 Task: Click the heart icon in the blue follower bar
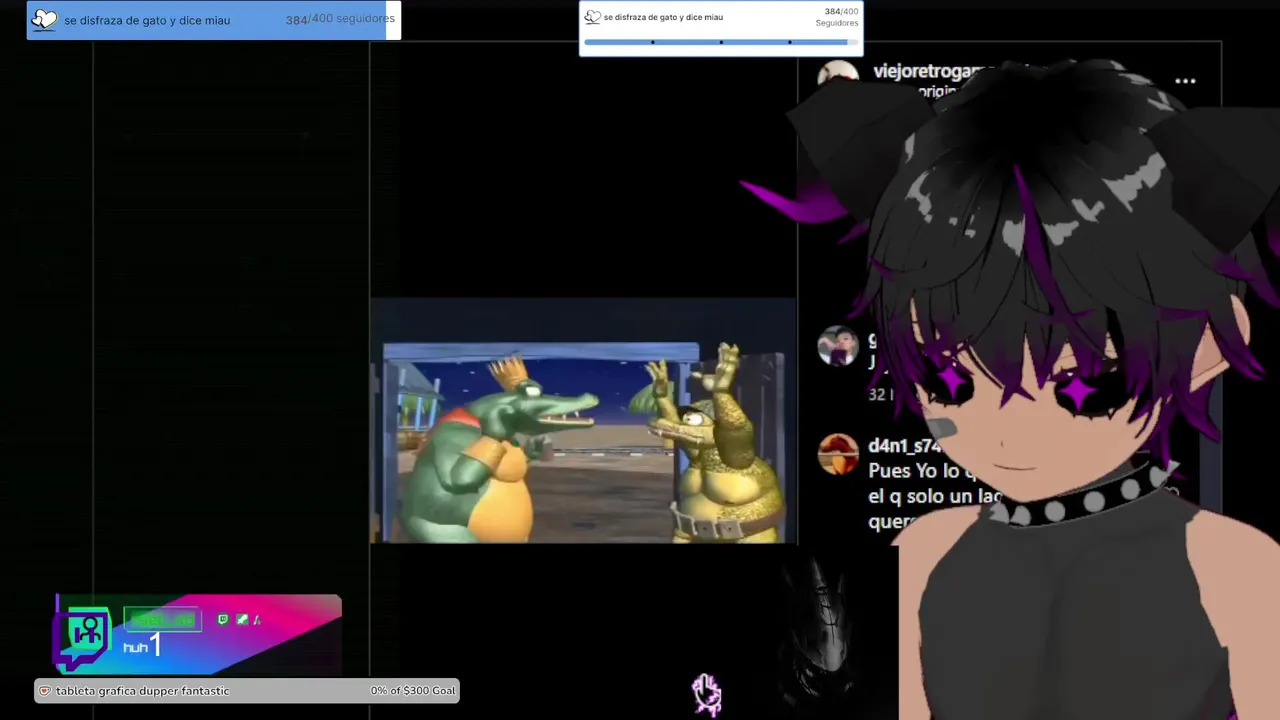(x=45, y=19)
